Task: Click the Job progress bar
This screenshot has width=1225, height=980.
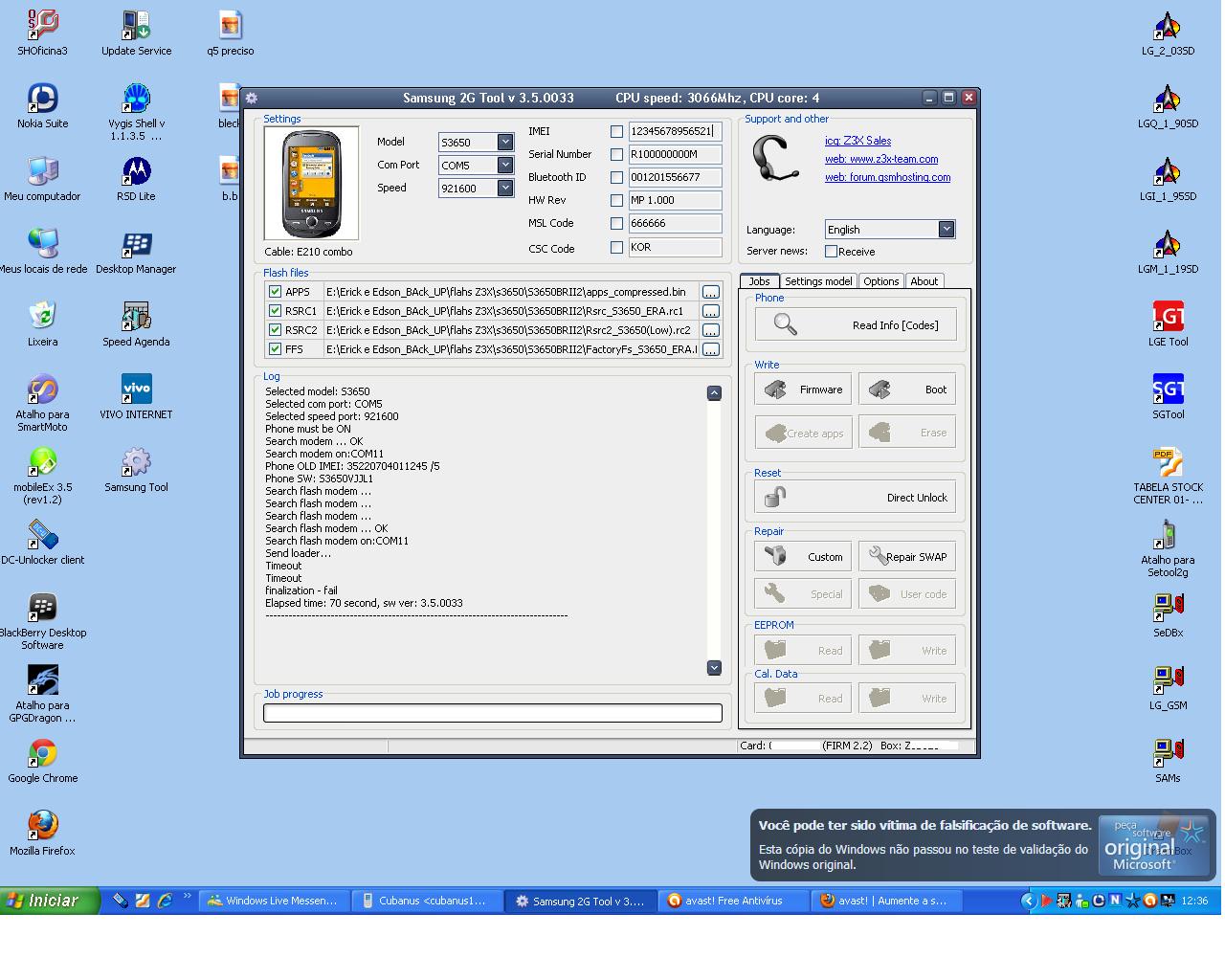Action: 493,712
